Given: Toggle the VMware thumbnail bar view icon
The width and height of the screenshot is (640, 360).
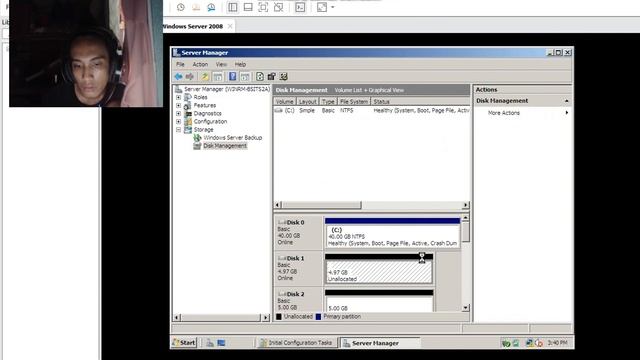Looking at the screenshot, I should (248, 7).
